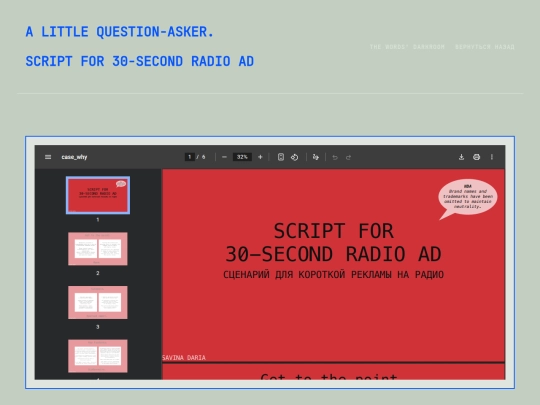Print the PDF document

[476, 157]
